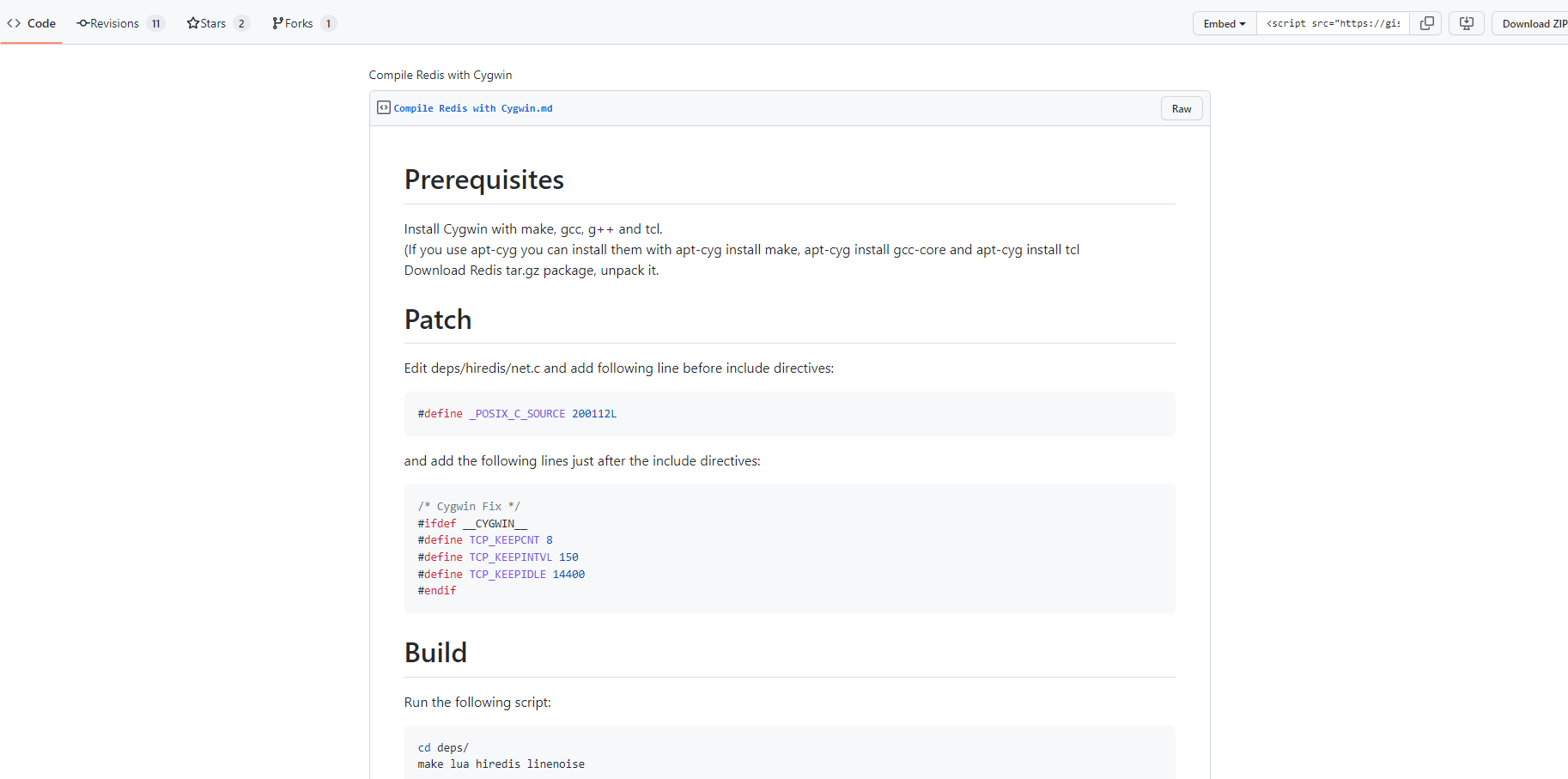Screen dimensions: 1568x779
Task: Click the '#endif' code line
Action: point(437,591)
